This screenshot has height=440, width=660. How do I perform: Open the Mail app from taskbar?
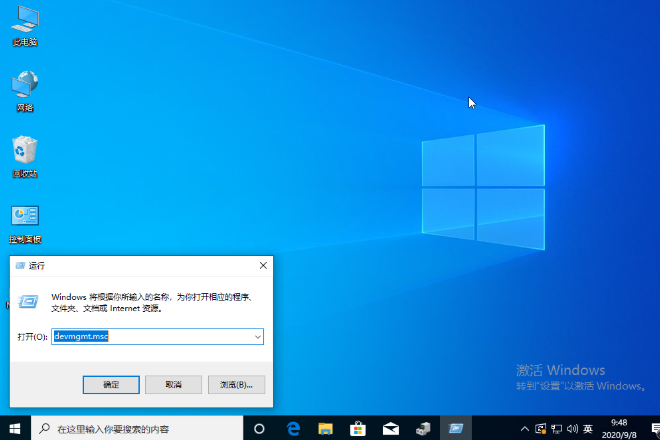391,429
